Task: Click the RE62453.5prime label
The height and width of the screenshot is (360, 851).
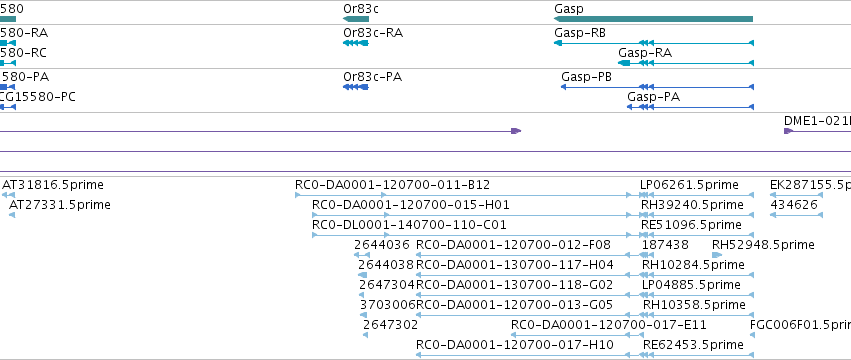Action: click(693, 344)
